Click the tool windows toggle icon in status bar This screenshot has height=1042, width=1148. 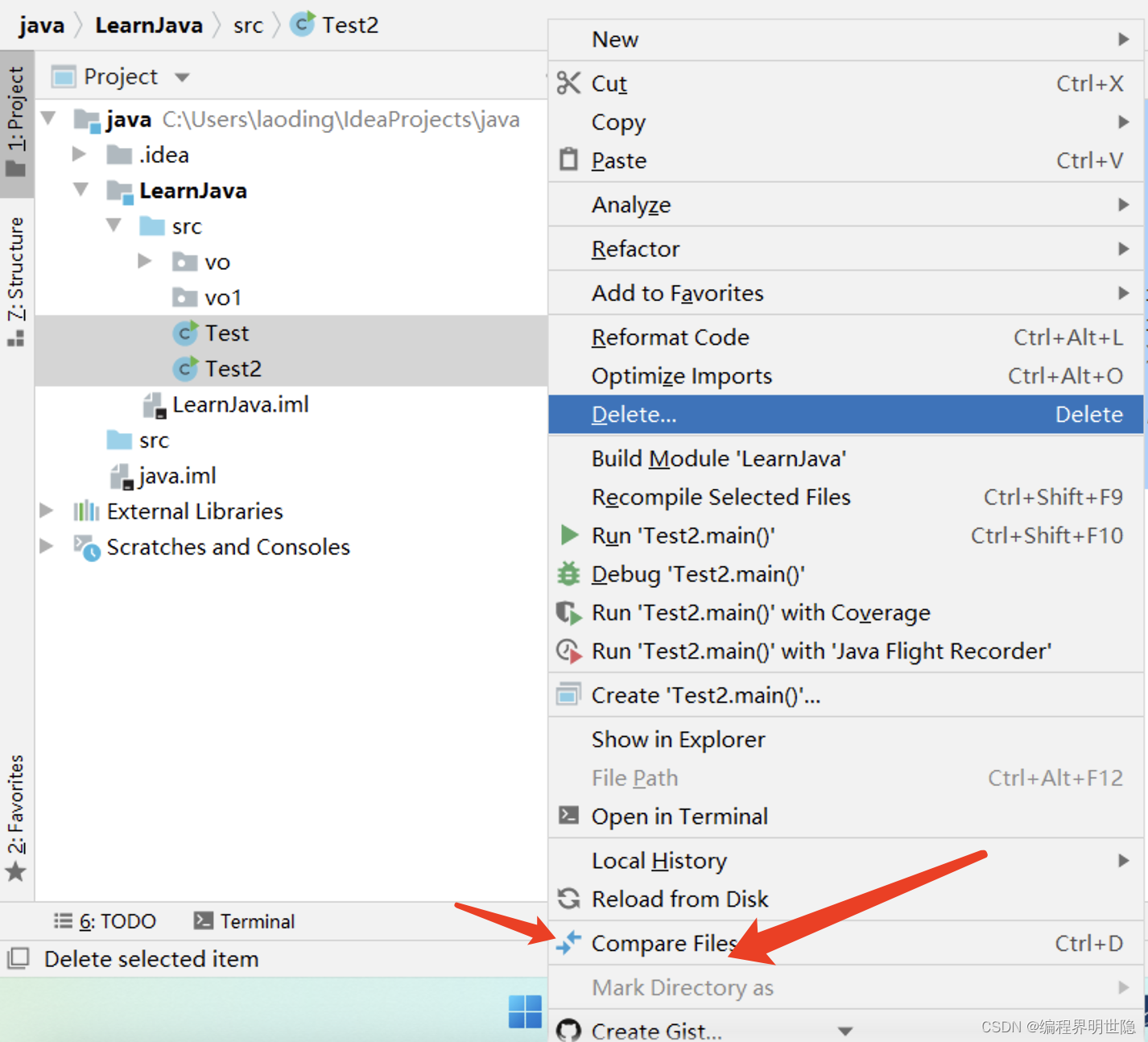(18, 958)
